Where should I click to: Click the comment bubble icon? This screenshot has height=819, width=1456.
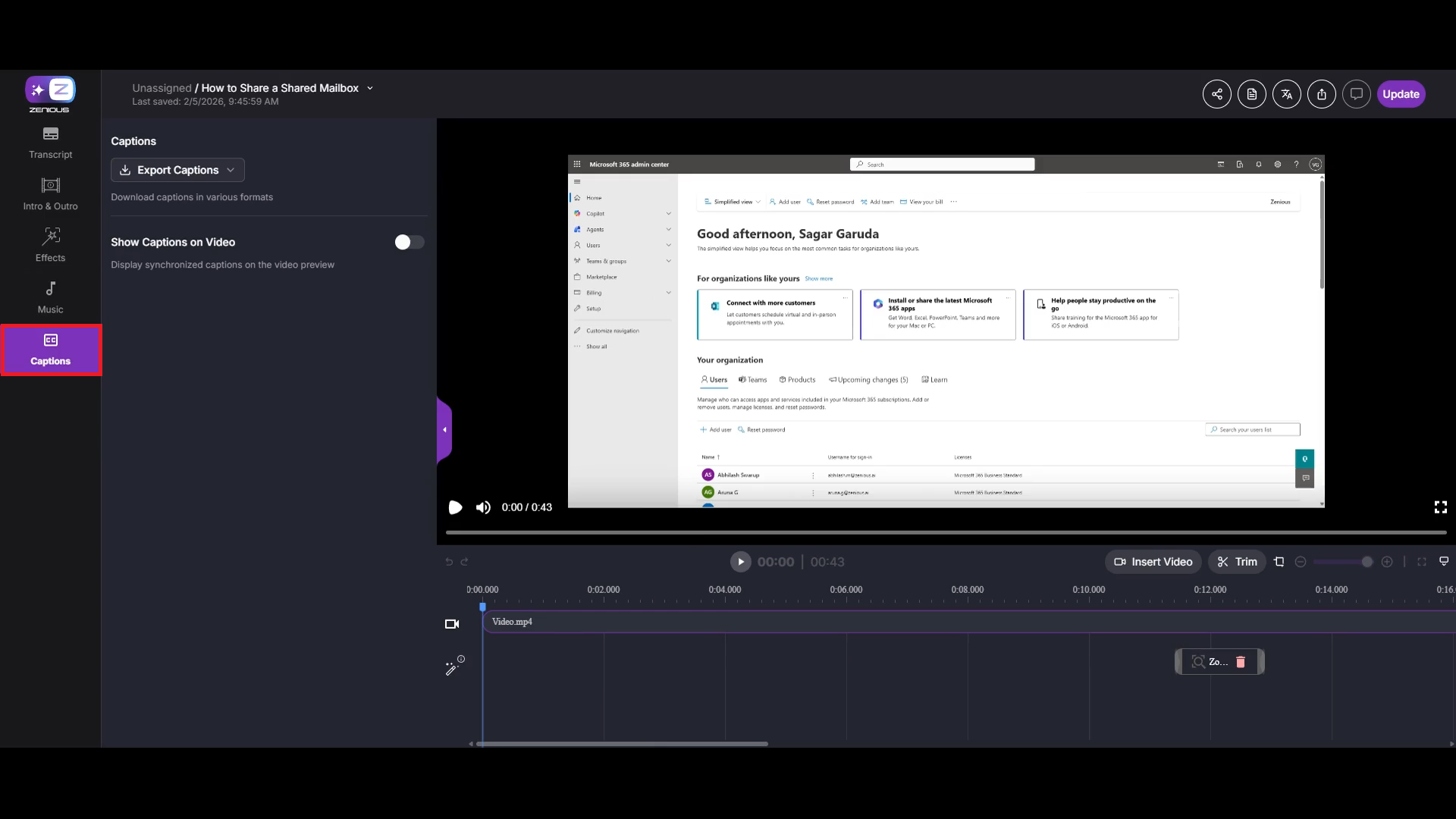coord(1356,94)
